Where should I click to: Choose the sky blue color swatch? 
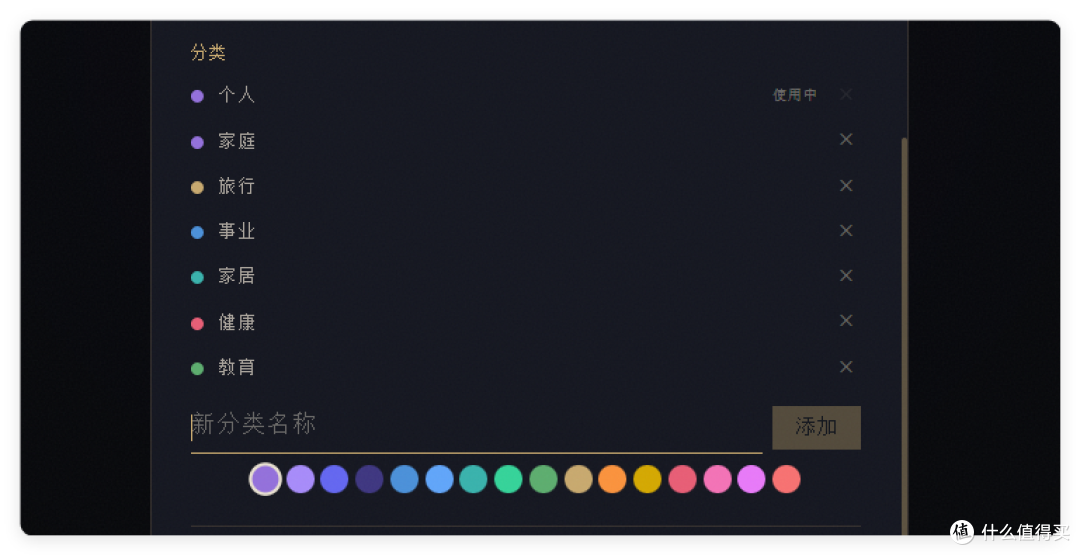pyautogui.click(x=439, y=479)
